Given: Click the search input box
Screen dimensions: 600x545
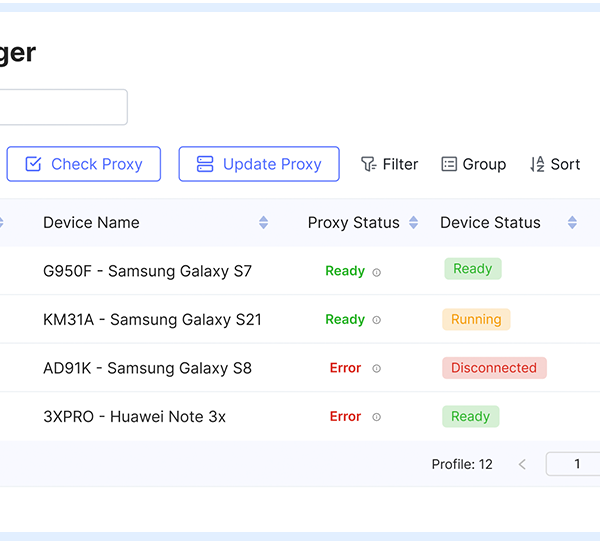Looking at the screenshot, I should coord(64,107).
